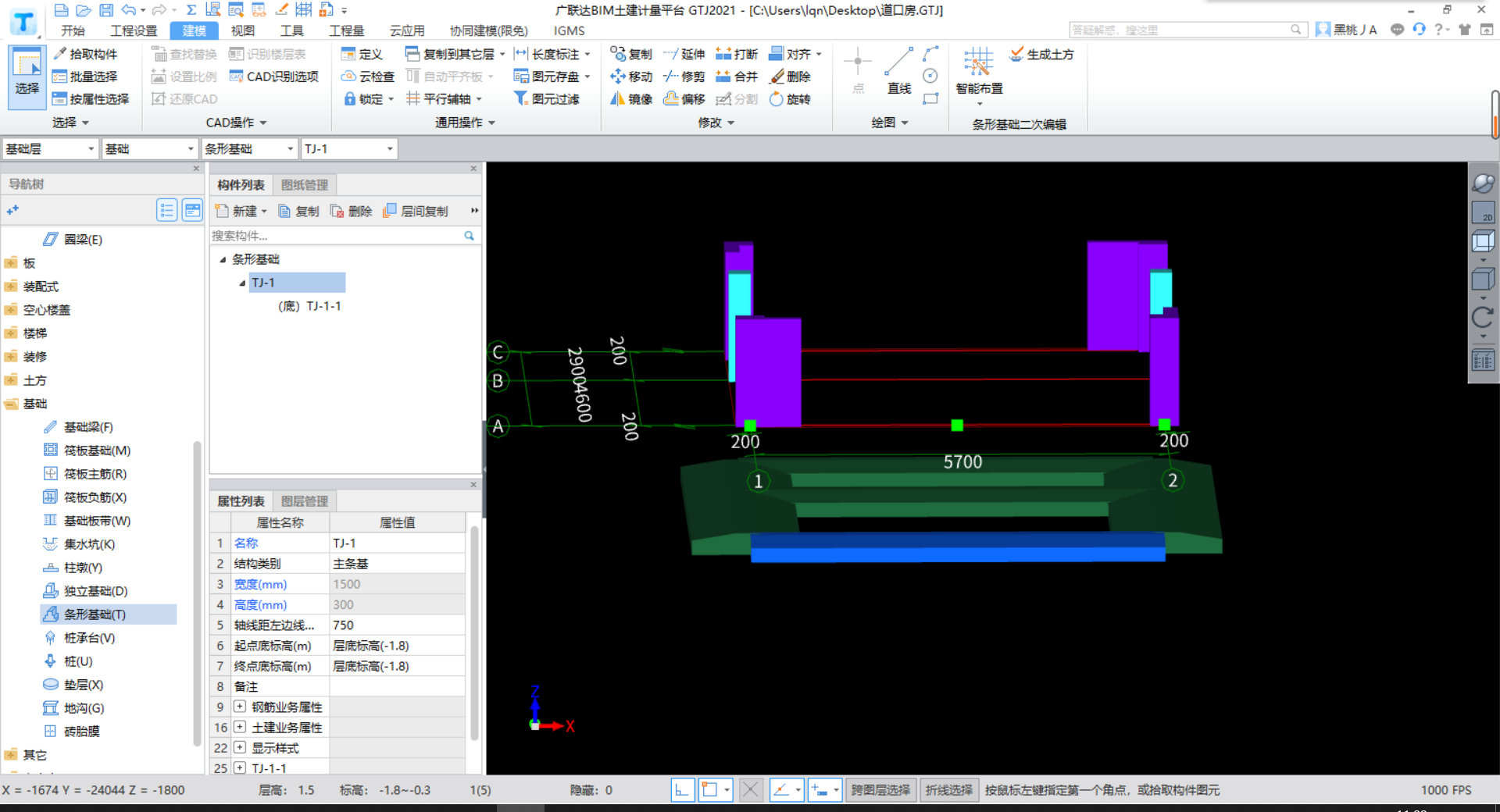Open the 开始 ribbon tab
1500x812 pixels.
[73, 30]
